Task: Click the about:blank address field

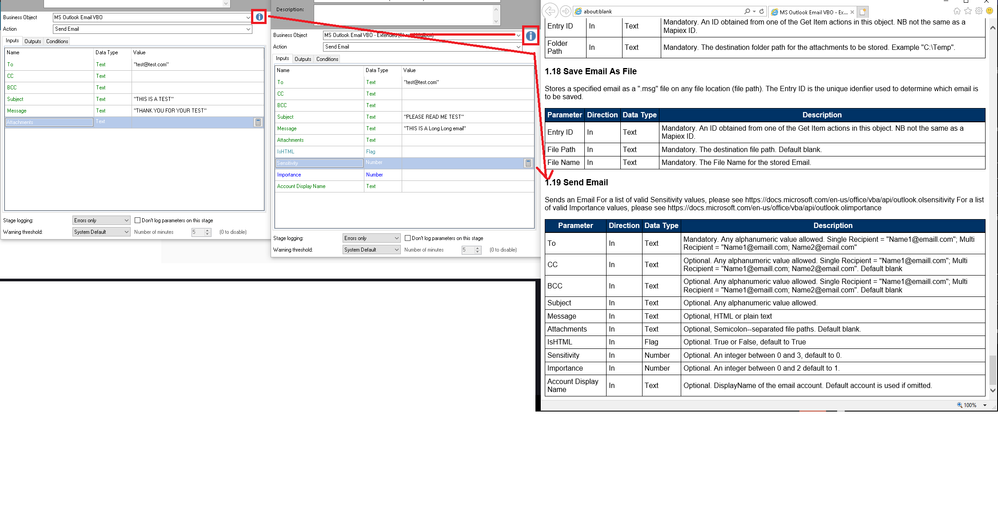Action: (659, 11)
